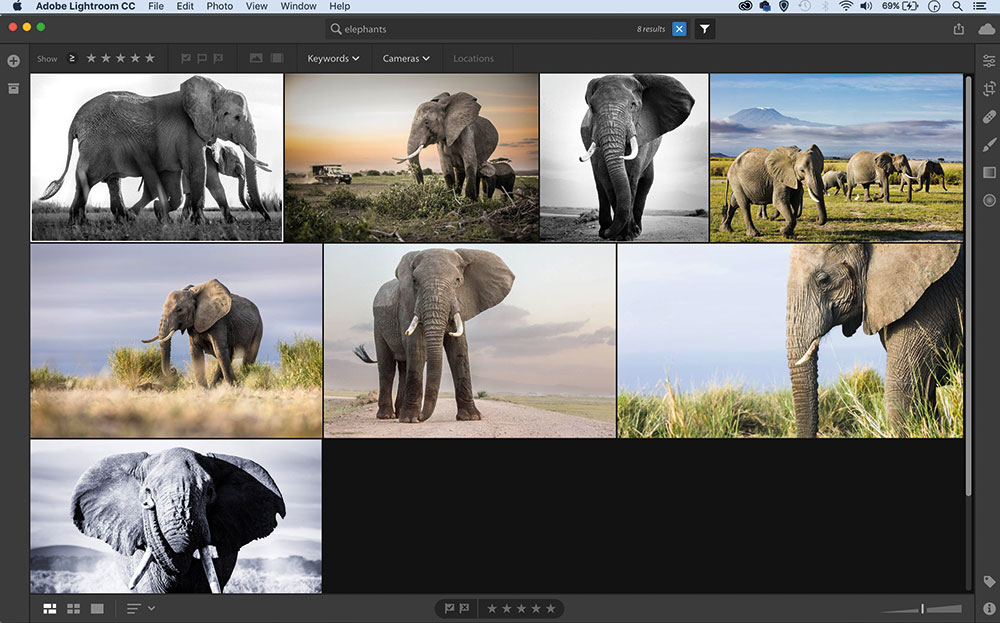Open the cloud sync status icon

[986, 29]
